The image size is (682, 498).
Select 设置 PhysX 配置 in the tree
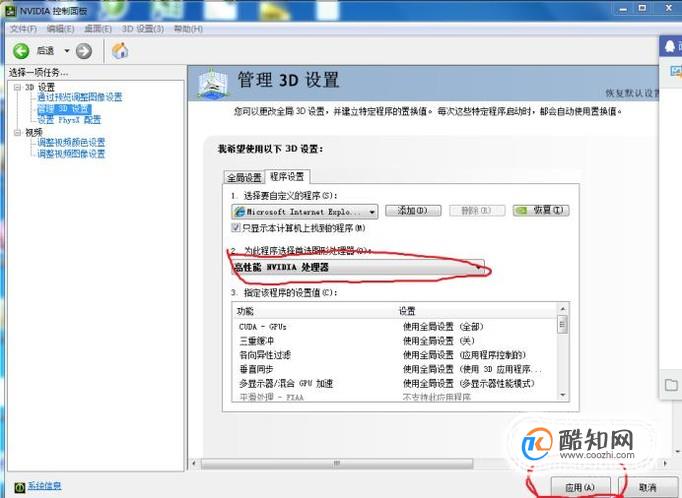pyautogui.click(x=69, y=120)
